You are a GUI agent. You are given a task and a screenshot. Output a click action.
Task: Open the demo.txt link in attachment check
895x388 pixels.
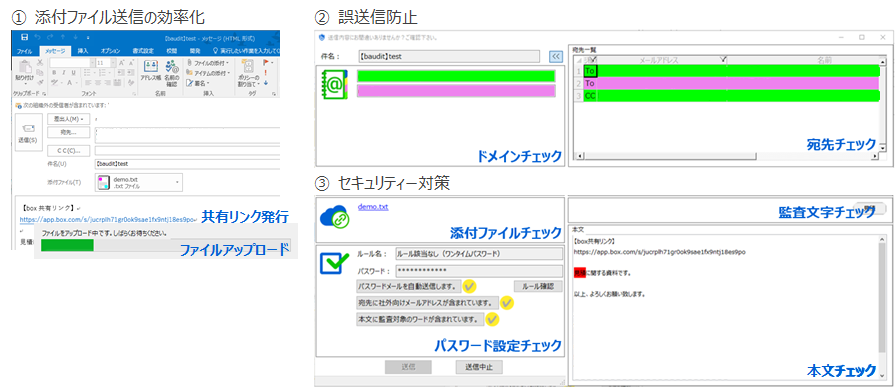coord(373,207)
